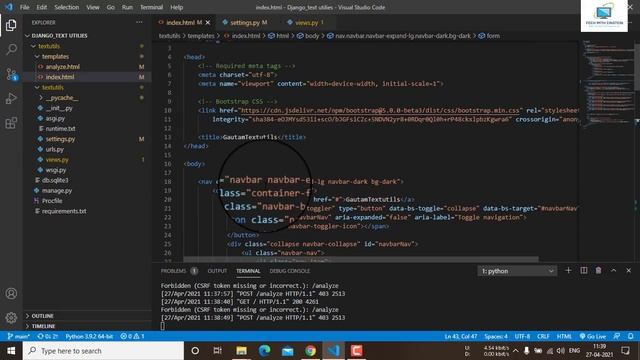Close the terminal panel
This screenshot has width=640, height=360.
(x=629, y=271)
